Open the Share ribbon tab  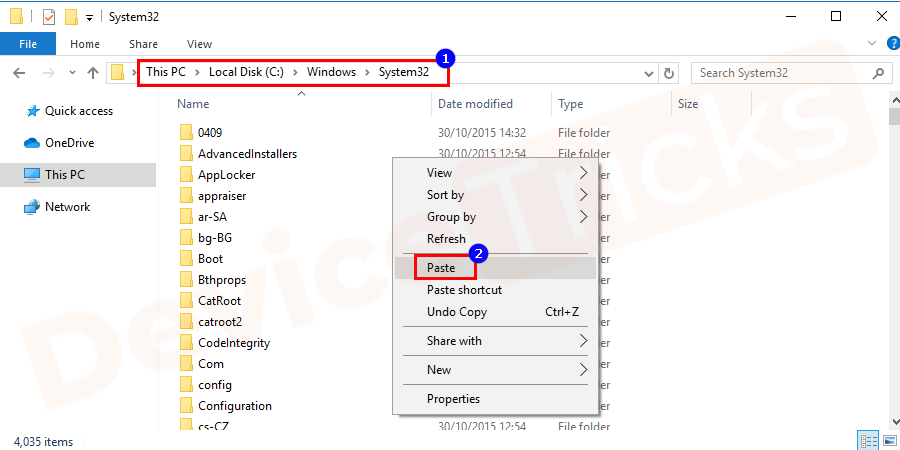(143, 44)
